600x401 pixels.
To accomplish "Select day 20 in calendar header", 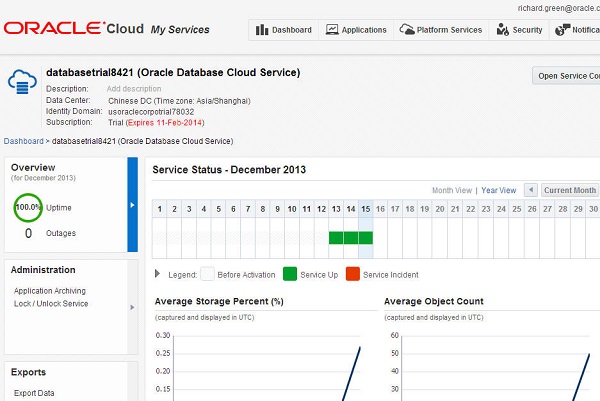I will pyautogui.click(x=440, y=209).
